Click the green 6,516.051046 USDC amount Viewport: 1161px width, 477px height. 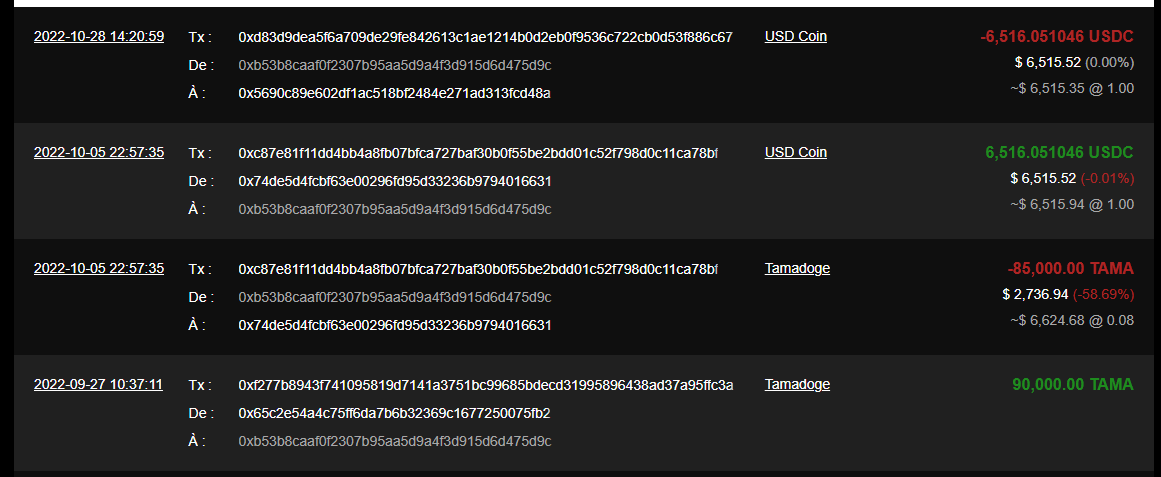1059,153
